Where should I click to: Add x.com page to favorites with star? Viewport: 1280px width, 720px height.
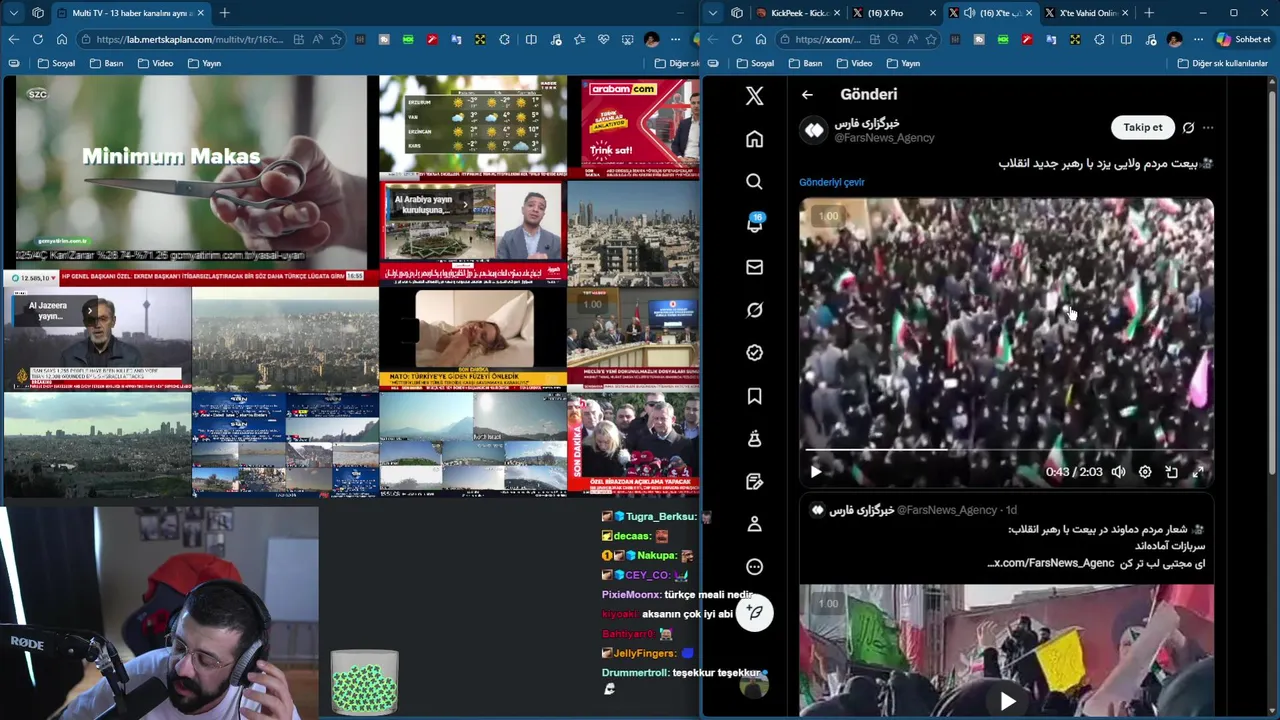coord(931,40)
